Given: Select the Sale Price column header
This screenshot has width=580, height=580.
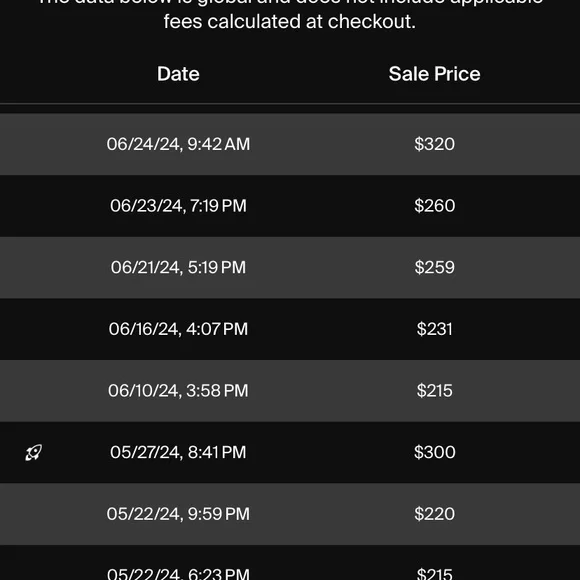Looking at the screenshot, I should coord(434,74).
